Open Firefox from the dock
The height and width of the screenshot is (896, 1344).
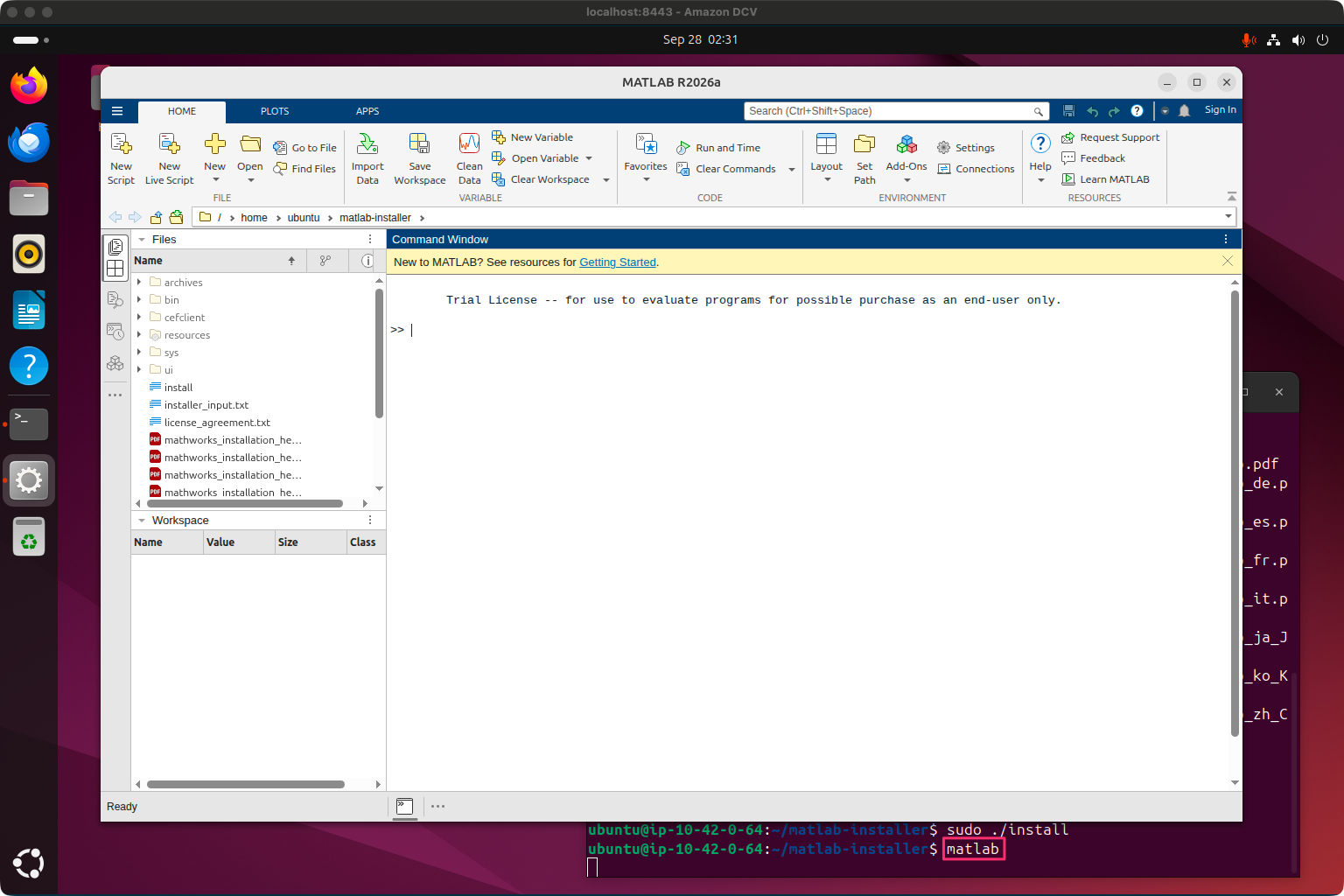[29, 86]
